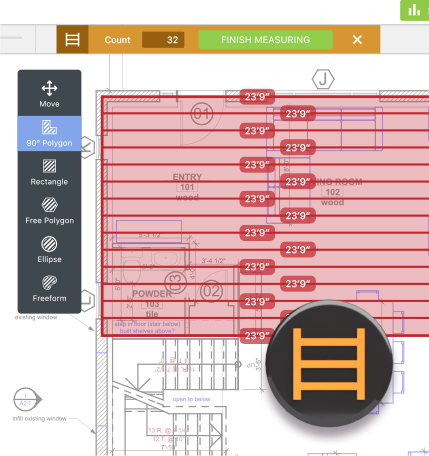Image resolution: width=429 pixels, height=456 pixels.
Task: Select the Move tool
Action: click(49, 94)
